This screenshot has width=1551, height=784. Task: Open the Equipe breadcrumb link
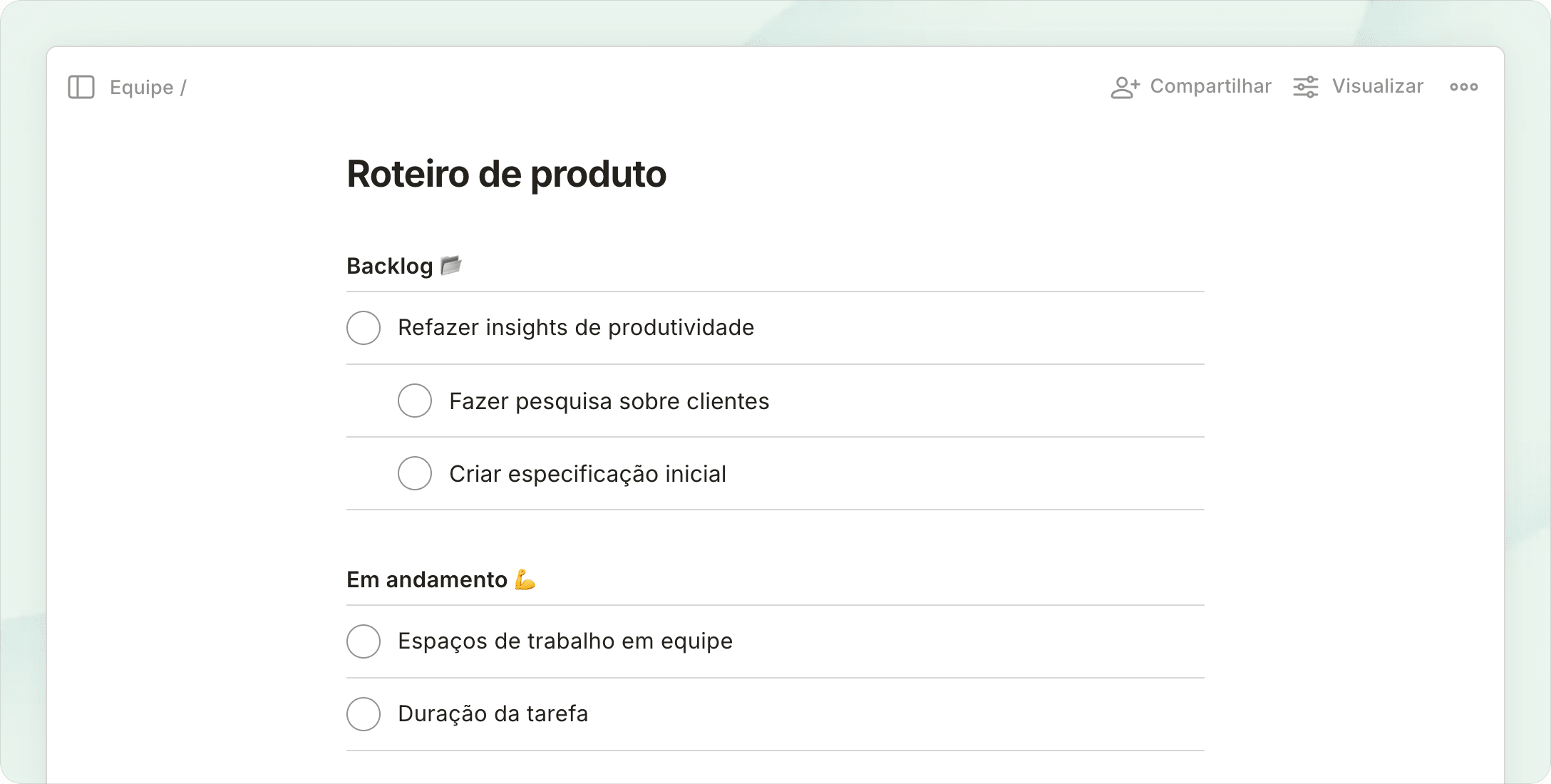[141, 87]
